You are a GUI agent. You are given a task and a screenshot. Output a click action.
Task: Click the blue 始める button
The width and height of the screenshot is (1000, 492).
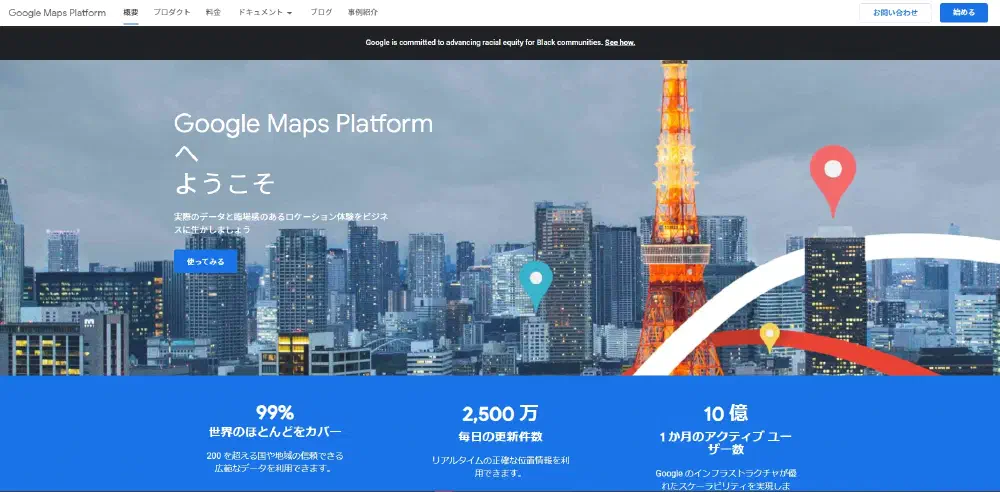964,13
